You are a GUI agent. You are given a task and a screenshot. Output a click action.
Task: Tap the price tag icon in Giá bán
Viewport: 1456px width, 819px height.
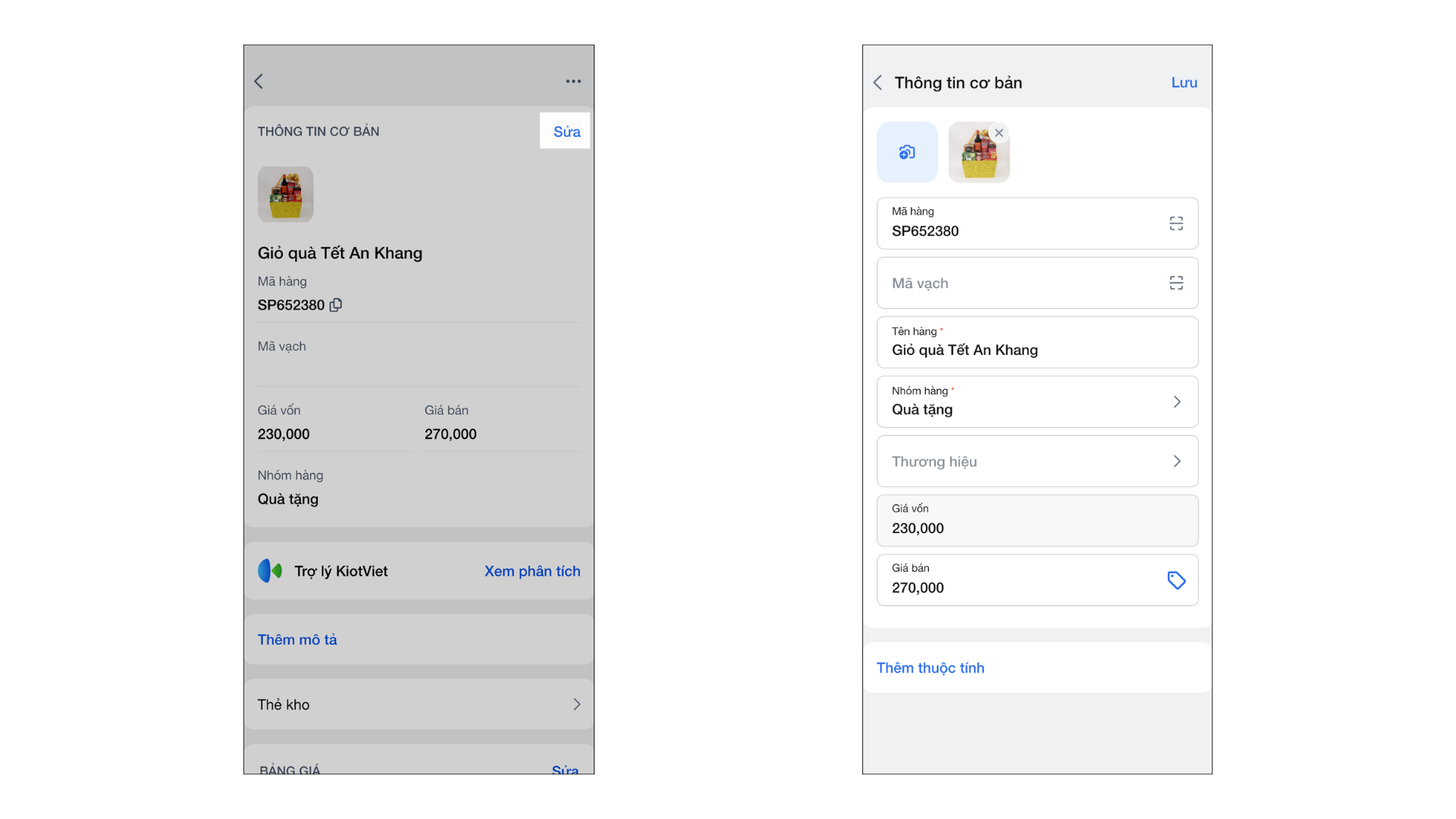[1176, 580]
